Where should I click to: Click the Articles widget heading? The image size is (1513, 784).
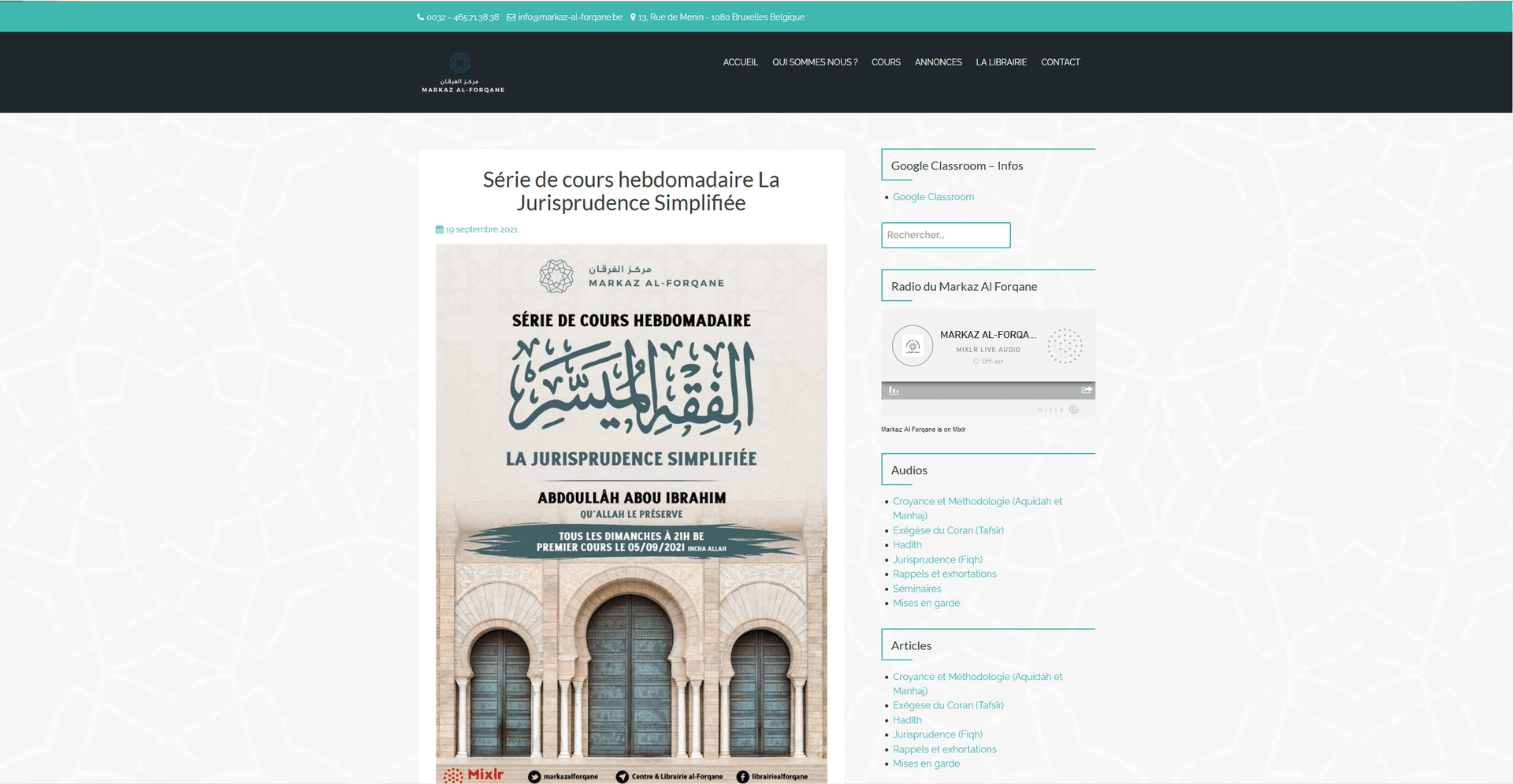click(x=911, y=646)
